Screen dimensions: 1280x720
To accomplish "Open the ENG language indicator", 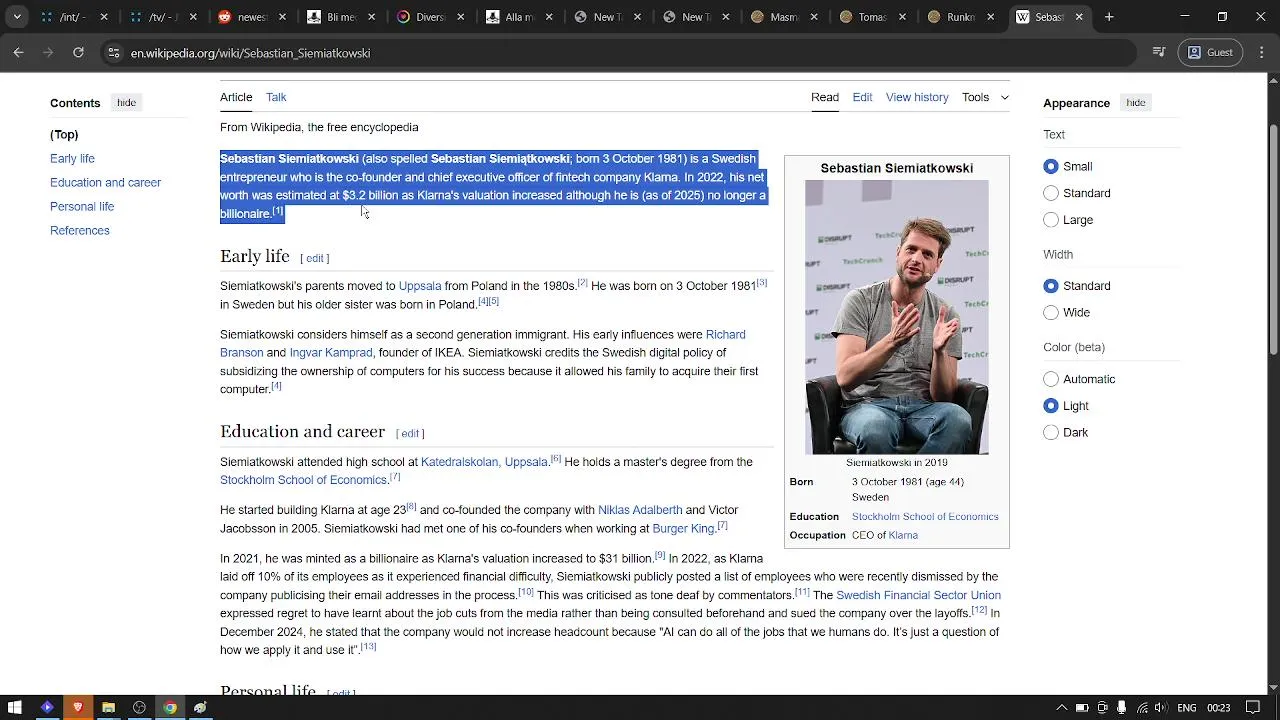I will (x=1187, y=708).
